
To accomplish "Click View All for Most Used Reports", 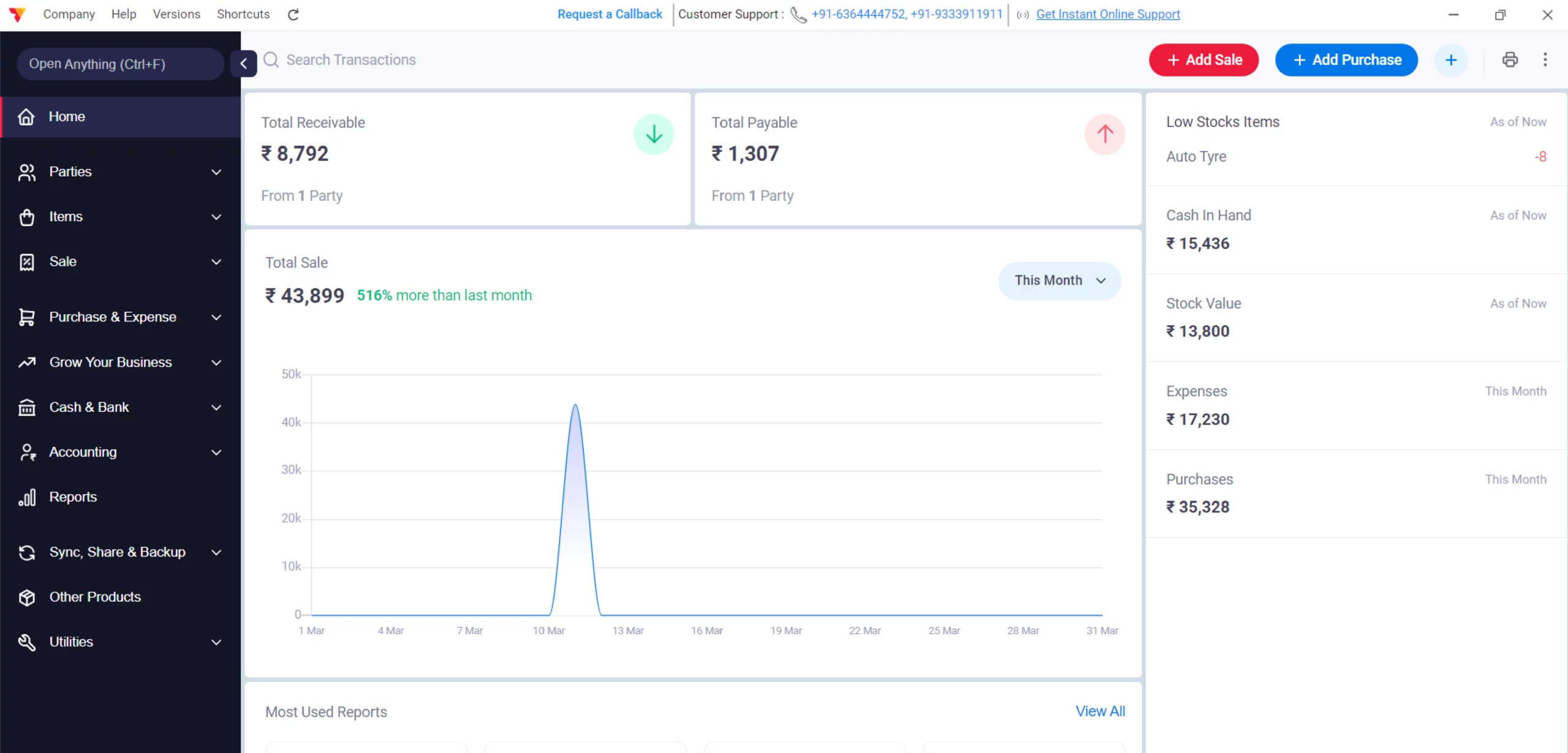I will click(1099, 711).
